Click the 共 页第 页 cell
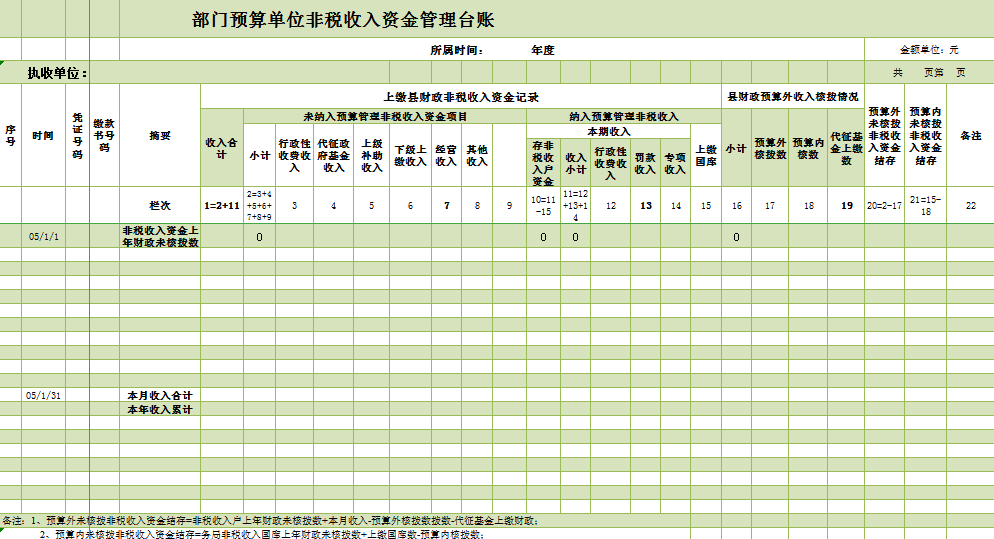The image size is (994, 539). 929,73
